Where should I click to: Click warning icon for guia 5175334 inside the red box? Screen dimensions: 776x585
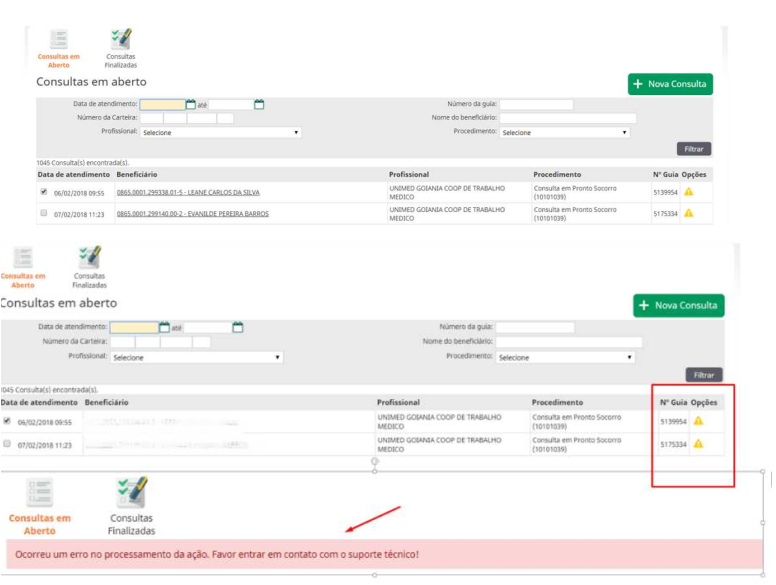coord(698,444)
